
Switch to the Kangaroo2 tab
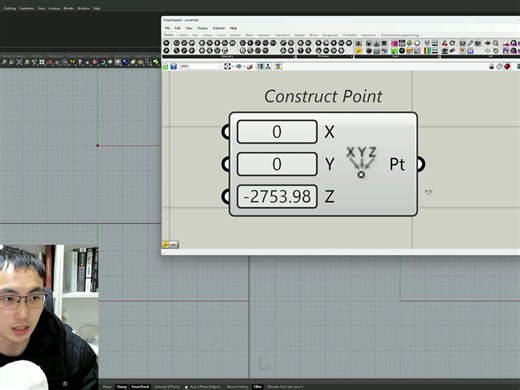[x=330, y=35]
